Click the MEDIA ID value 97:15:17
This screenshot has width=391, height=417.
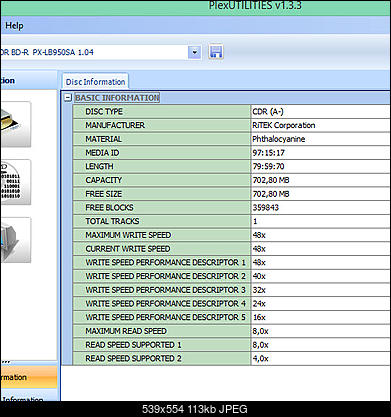coord(268,153)
